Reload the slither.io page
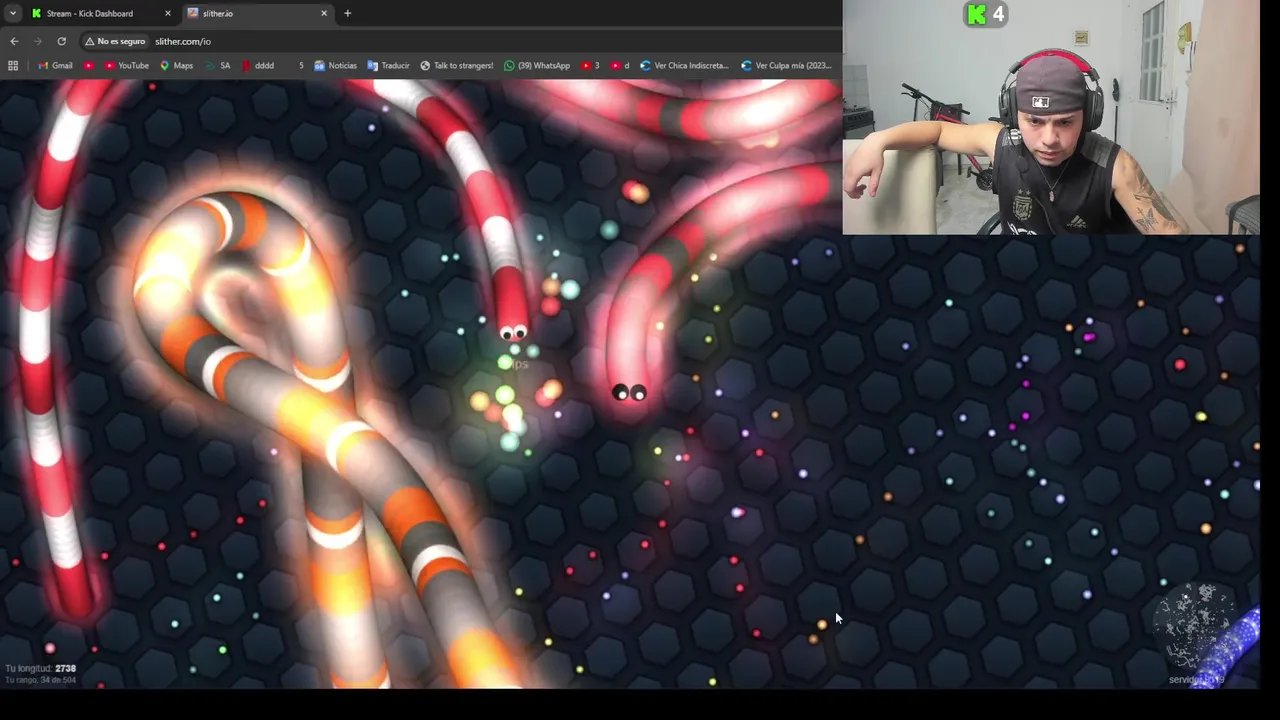 point(61,41)
